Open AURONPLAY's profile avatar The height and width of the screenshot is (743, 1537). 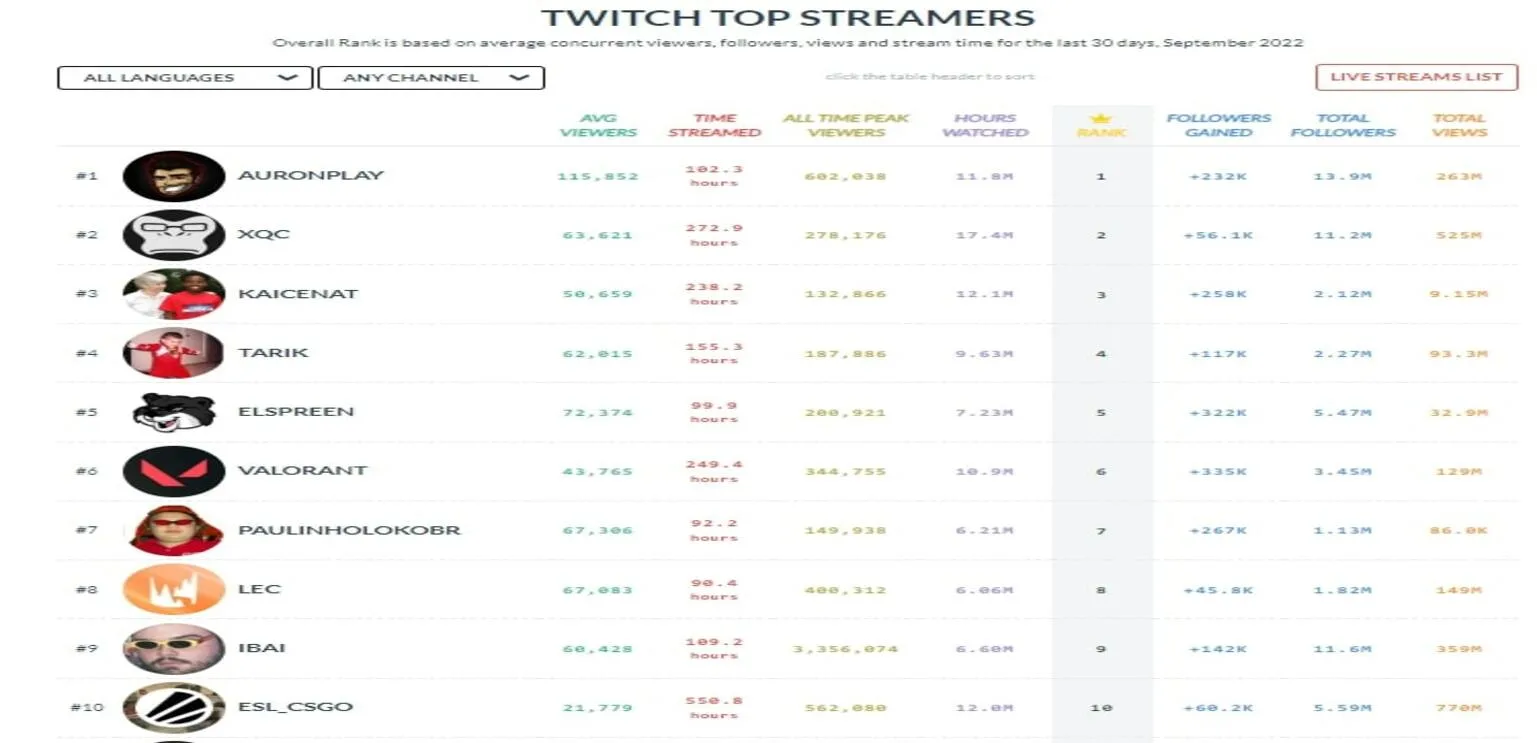[x=172, y=175]
